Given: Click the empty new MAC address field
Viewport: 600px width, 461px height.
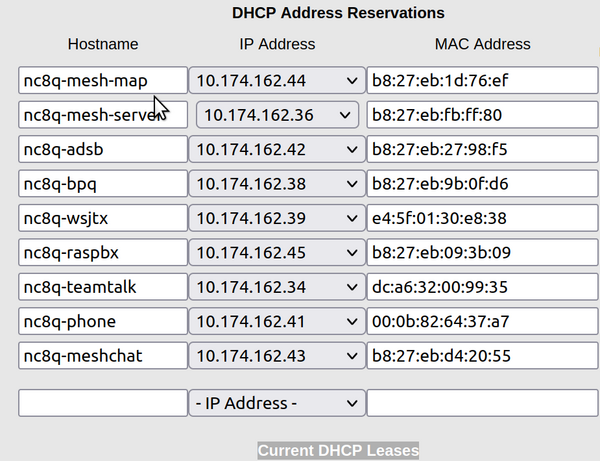Looking at the screenshot, I should click(483, 403).
